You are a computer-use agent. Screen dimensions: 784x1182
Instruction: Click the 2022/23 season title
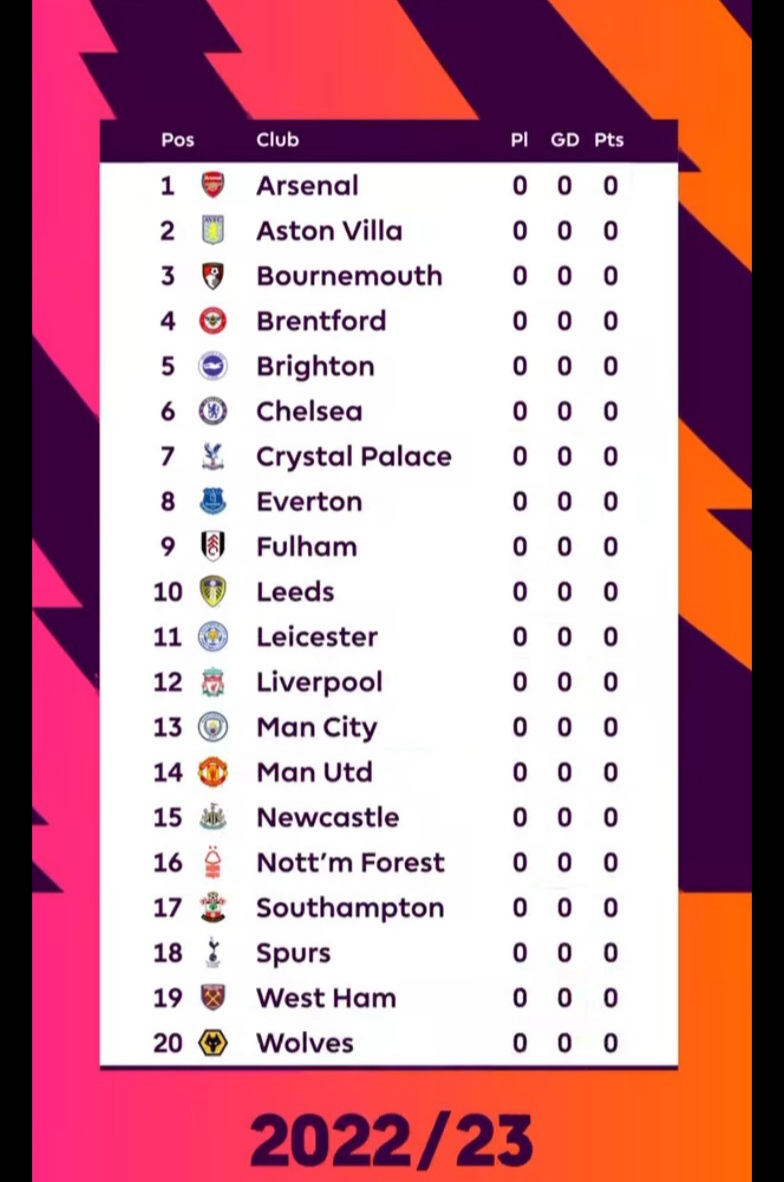point(391,1140)
